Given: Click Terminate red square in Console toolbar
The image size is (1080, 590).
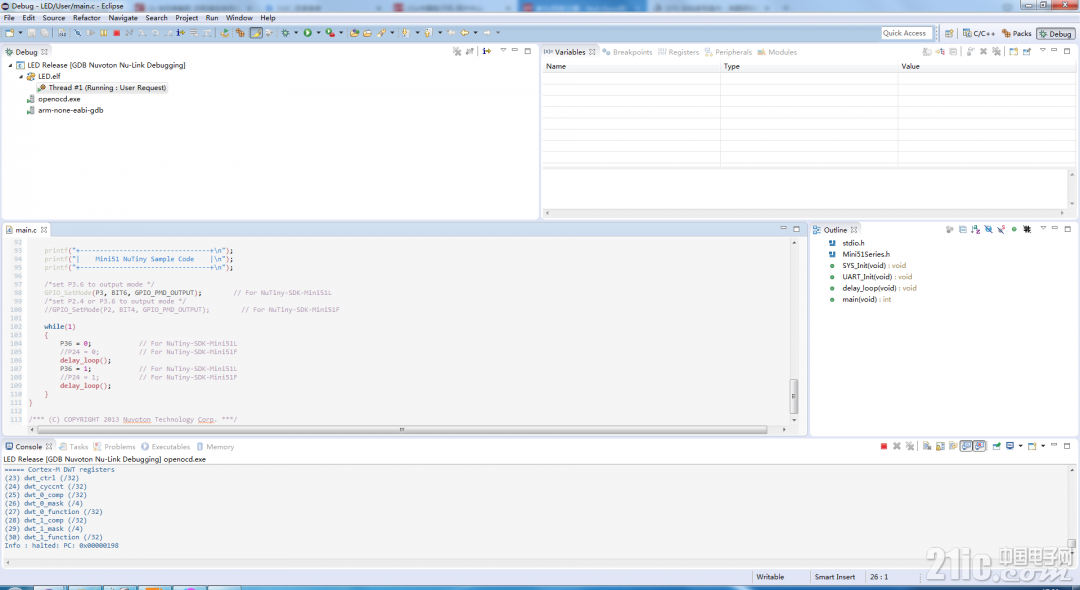Looking at the screenshot, I should [x=884, y=446].
